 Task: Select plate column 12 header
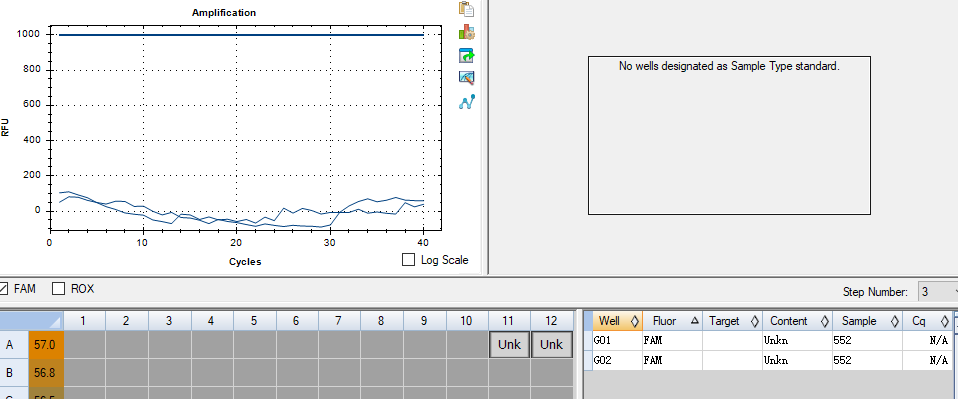point(552,321)
